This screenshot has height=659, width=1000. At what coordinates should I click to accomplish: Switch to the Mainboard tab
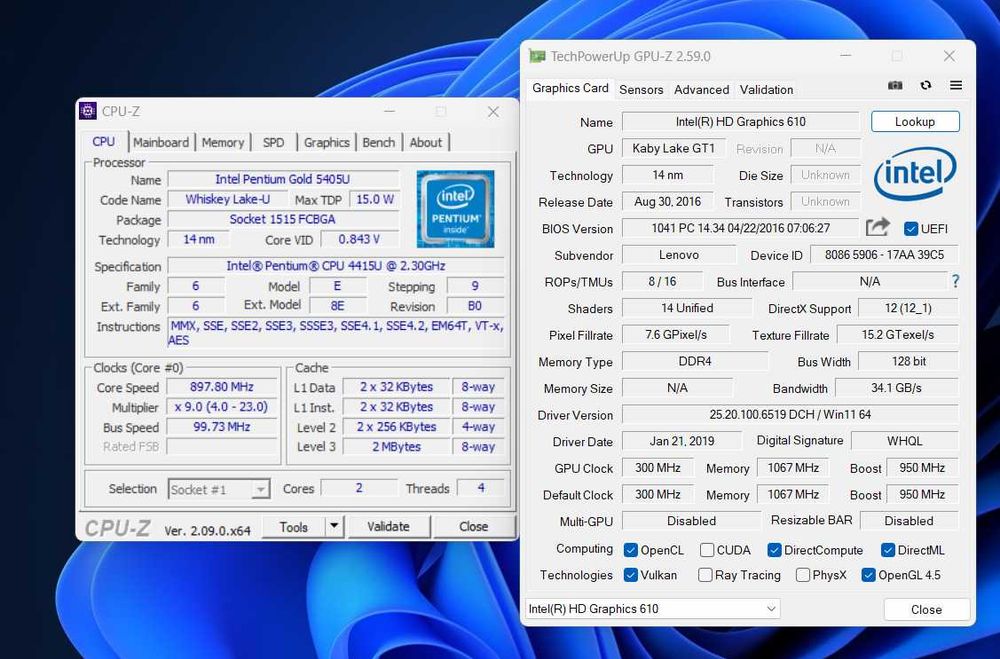[x=161, y=142]
